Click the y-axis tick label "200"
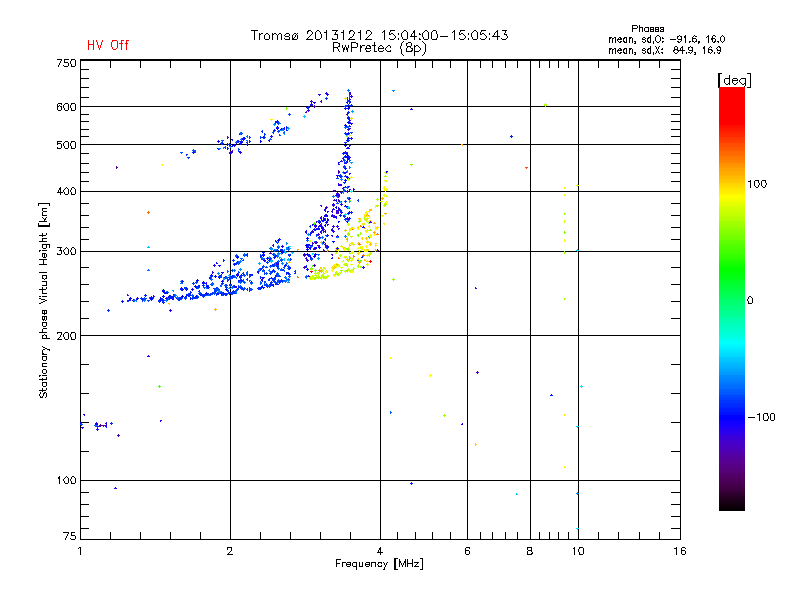The width and height of the screenshot is (800, 600). click(66, 336)
